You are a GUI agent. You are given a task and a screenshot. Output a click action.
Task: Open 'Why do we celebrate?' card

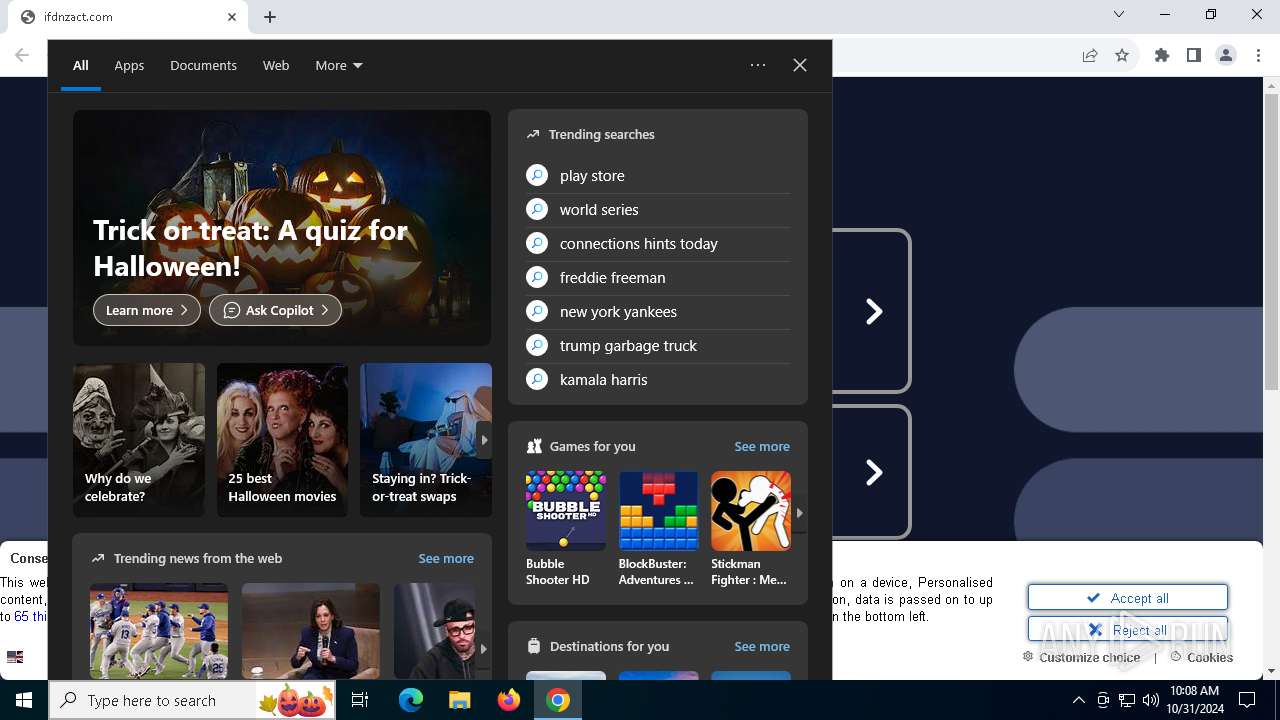(139, 440)
